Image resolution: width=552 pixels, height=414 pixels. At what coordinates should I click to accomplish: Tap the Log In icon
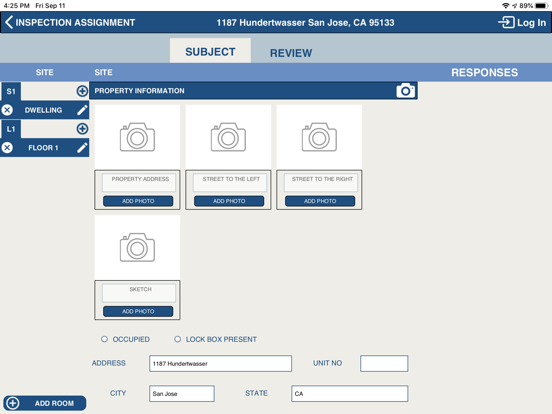506,23
